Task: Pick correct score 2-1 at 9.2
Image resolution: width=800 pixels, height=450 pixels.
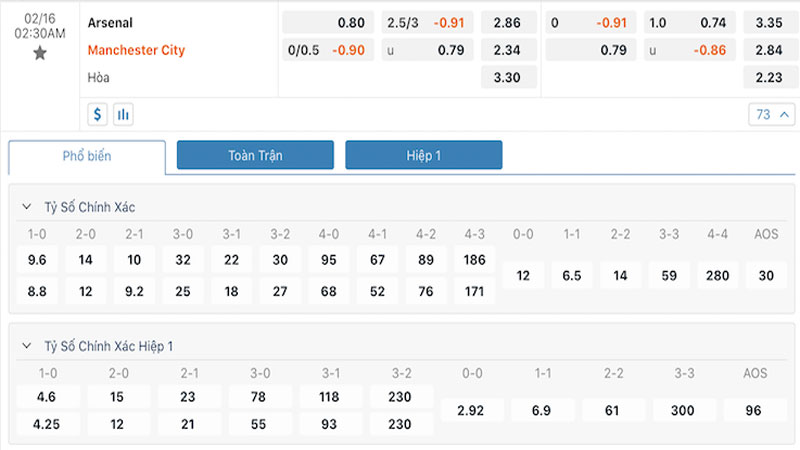Action: [x=134, y=291]
